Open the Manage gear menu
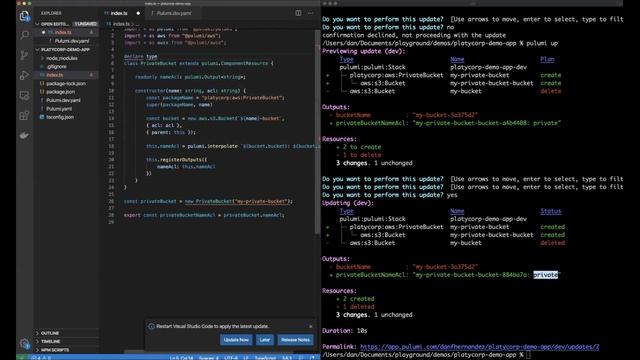 (24, 343)
